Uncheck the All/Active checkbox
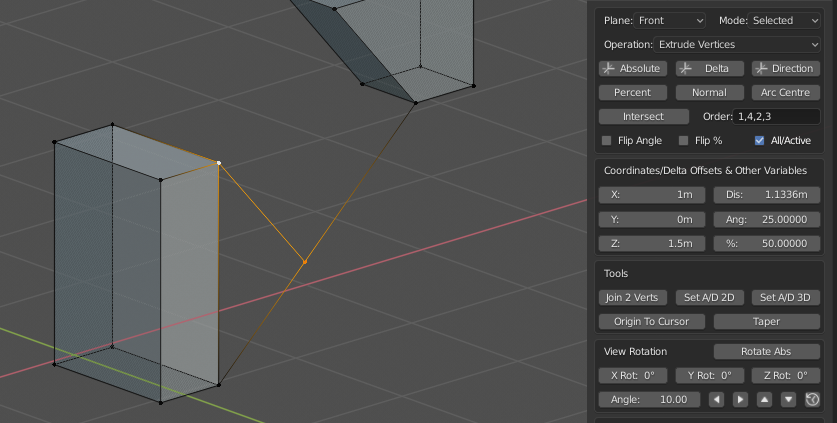The height and width of the screenshot is (423, 837). 760,141
